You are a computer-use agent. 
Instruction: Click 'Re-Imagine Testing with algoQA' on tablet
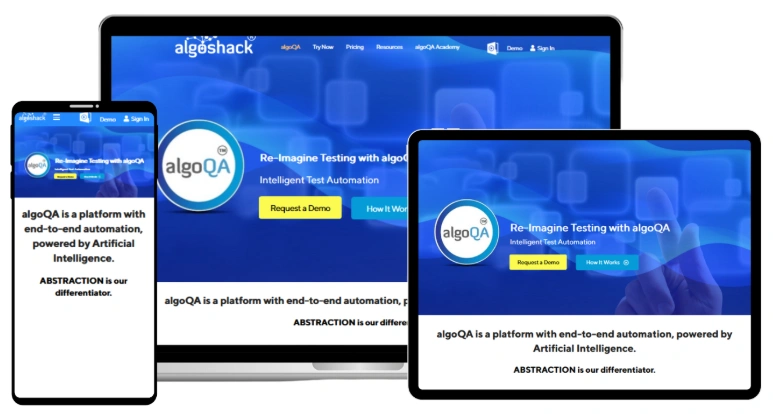(590, 228)
